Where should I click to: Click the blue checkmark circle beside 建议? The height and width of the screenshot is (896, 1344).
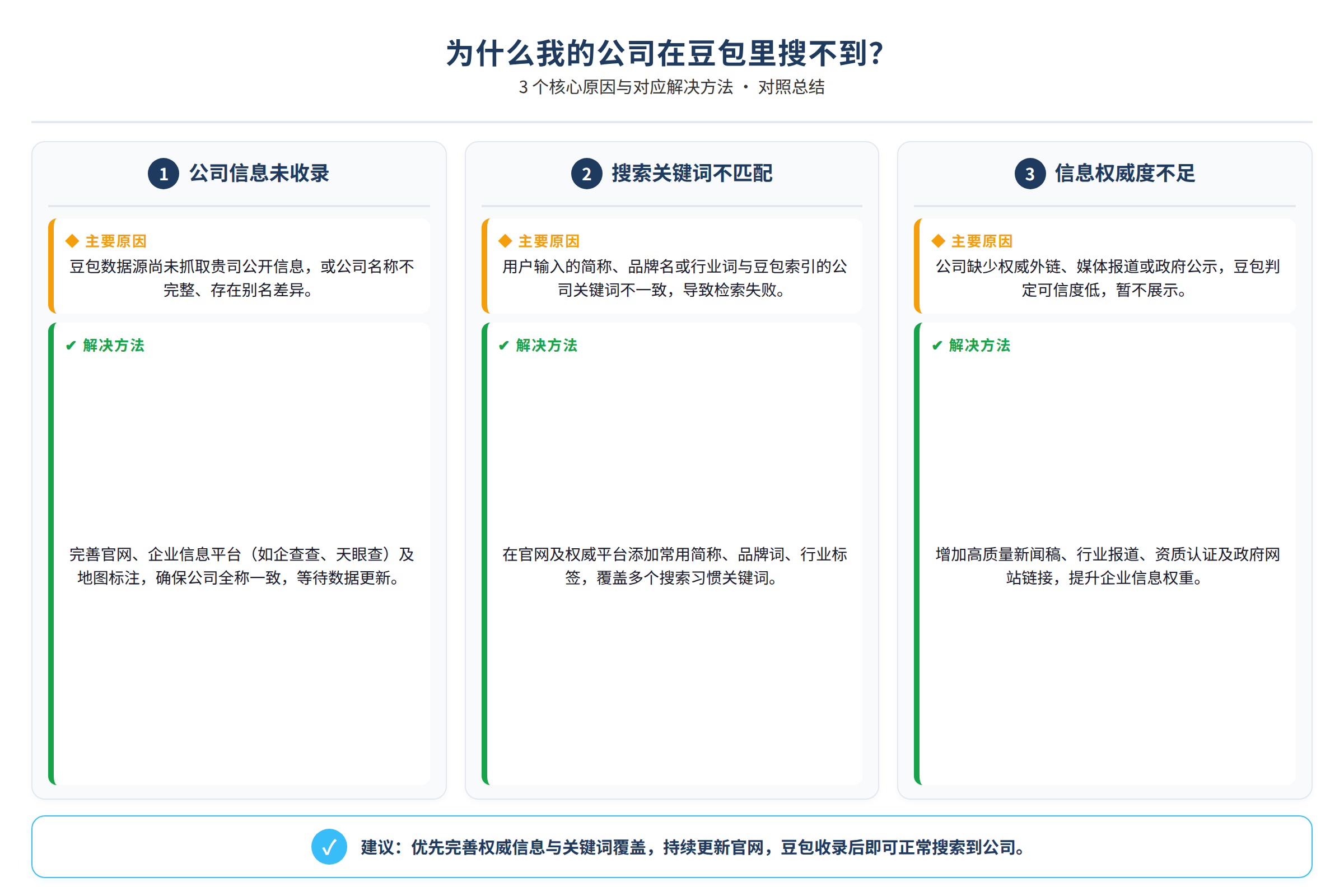coord(329,847)
